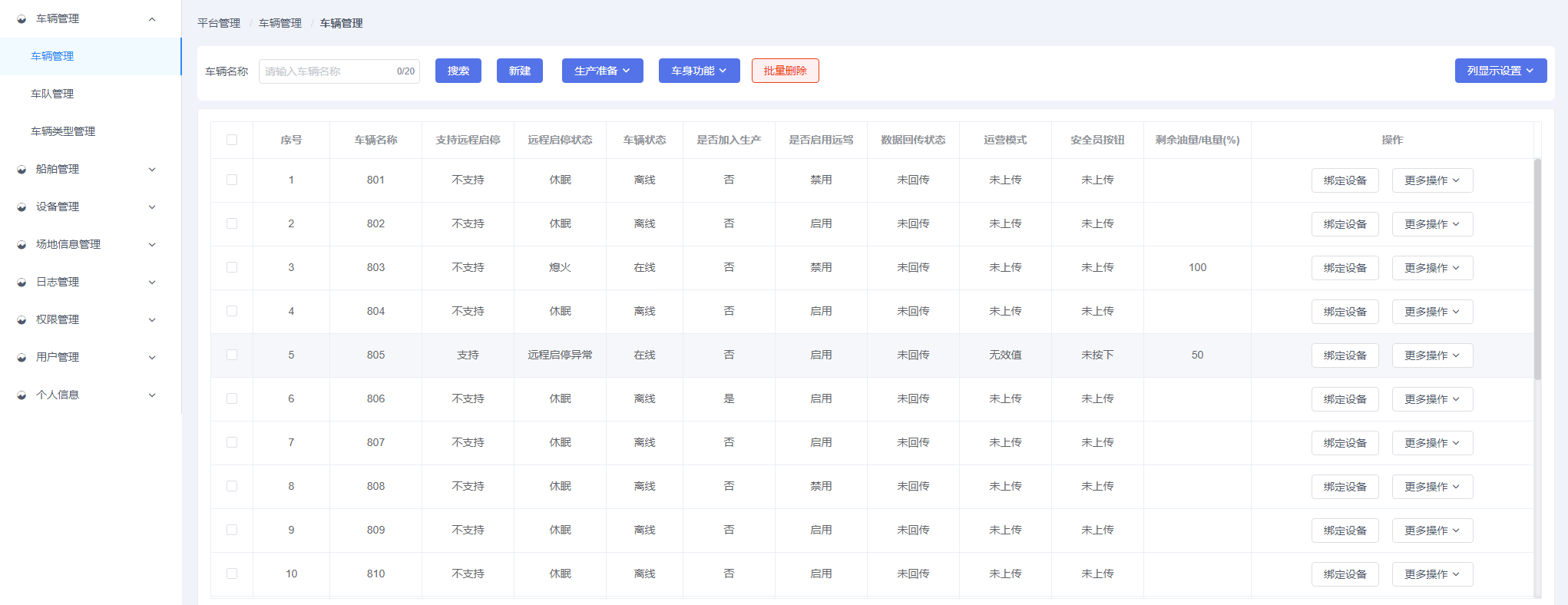Click the 场地信息管理 sidebar icon
Viewport: 1568px width, 605px height.
22,245
